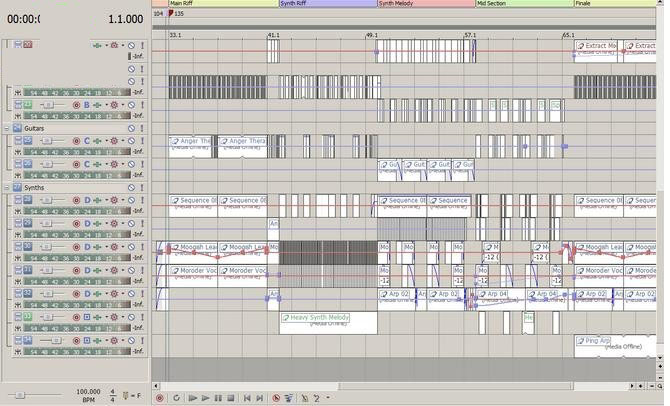Click the Stop transport button
This screenshot has width=670, height=406.
(x=231, y=398)
